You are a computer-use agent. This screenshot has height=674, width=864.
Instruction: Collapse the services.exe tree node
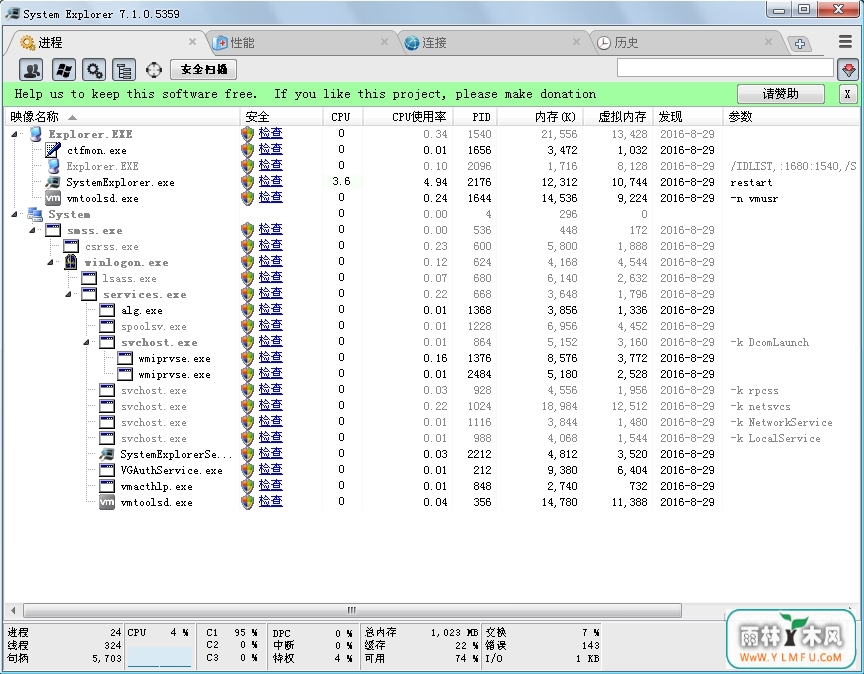point(68,294)
